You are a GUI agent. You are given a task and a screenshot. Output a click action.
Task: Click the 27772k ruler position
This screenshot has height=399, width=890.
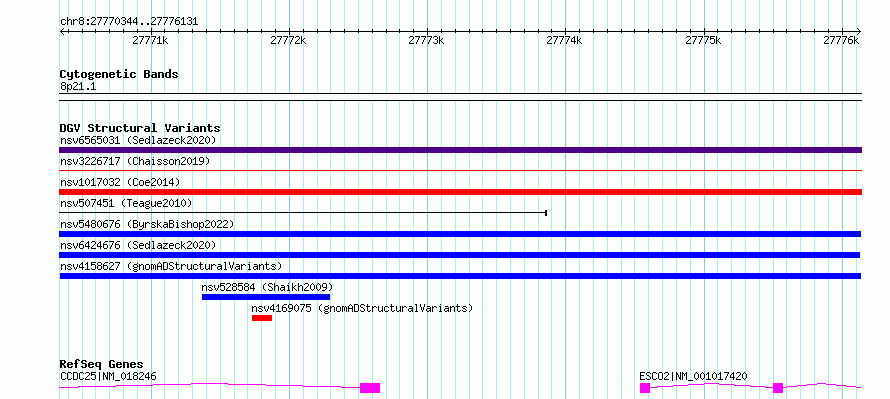[288, 40]
